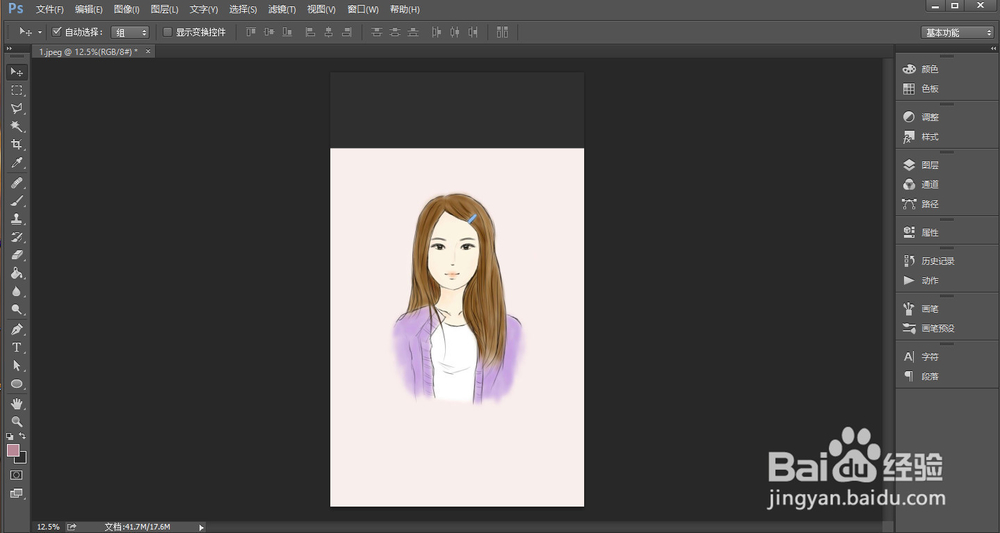Image resolution: width=1000 pixels, height=533 pixels.
Task: Toggle Quick Mask mode icon
Action: point(17,475)
